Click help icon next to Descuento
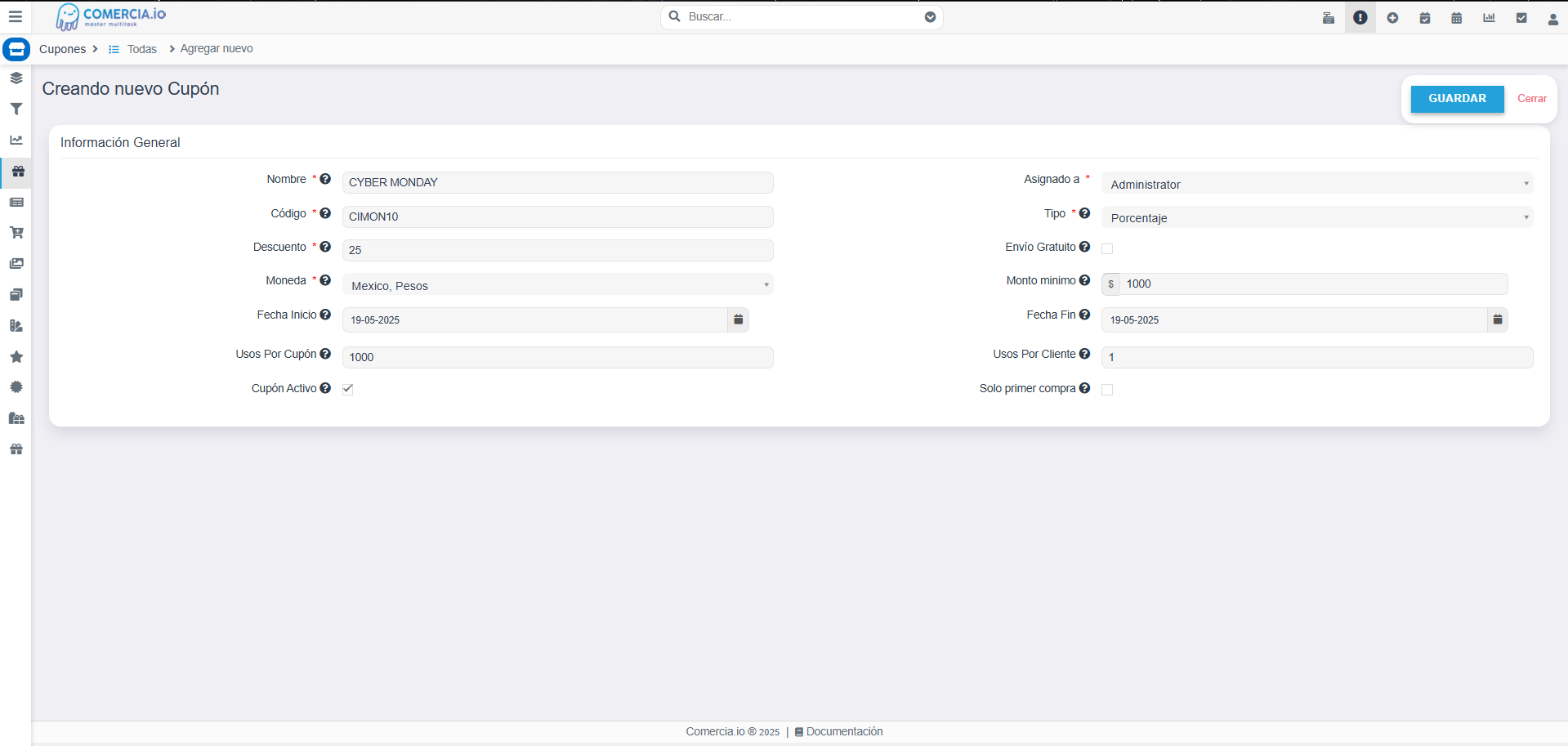The height and width of the screenshot is (746, 1568). click(x=325, y=247)
